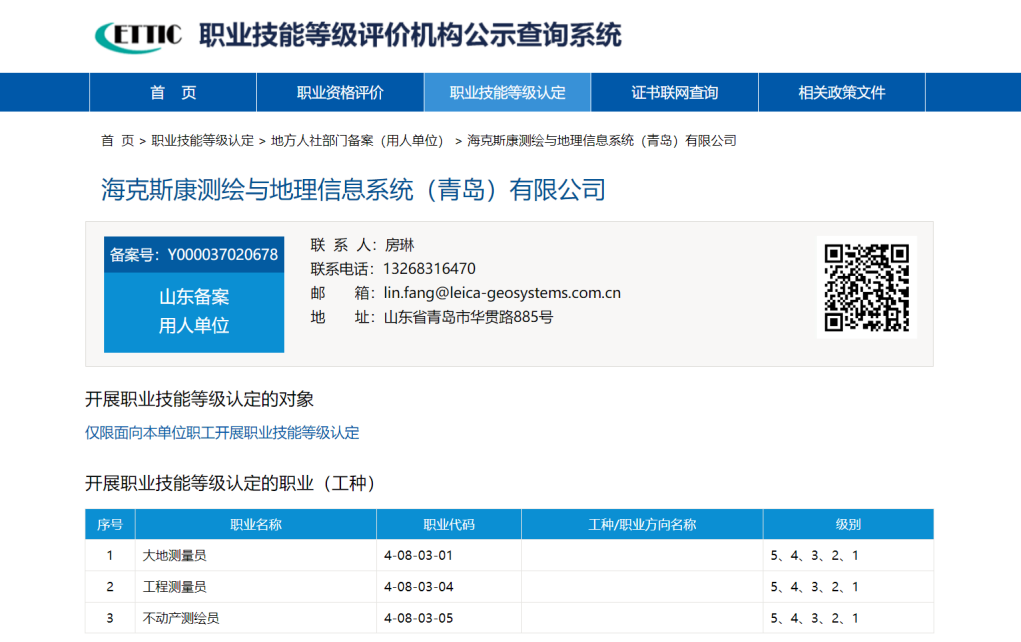Click the 联系人 label
Viewport: 1021px width, 642px height.
343,245
